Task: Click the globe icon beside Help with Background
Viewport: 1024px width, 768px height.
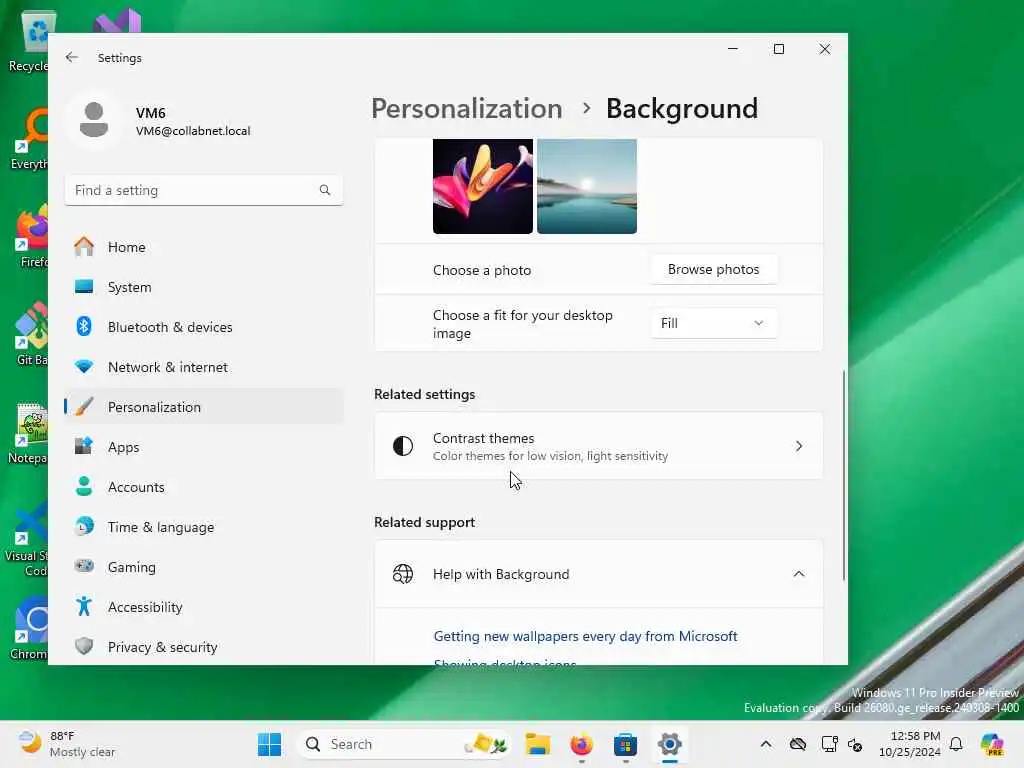Action: [x=403, y=574]
